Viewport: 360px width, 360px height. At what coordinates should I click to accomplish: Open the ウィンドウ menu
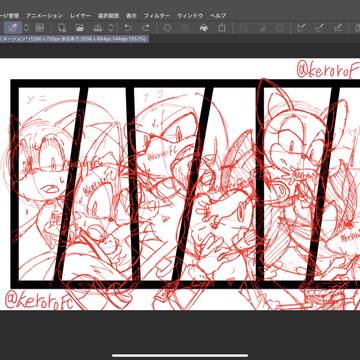tap(190, 16)
